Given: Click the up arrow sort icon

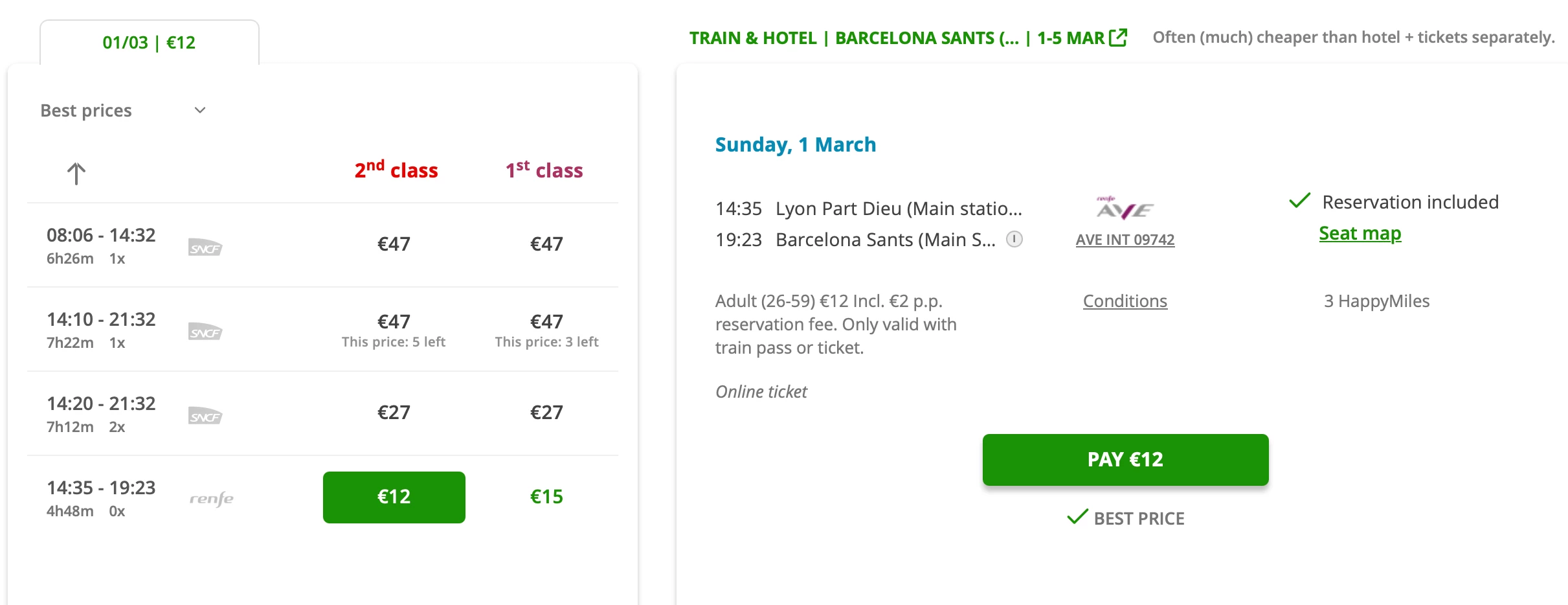Looking at the screenshot, I should 76,173.
